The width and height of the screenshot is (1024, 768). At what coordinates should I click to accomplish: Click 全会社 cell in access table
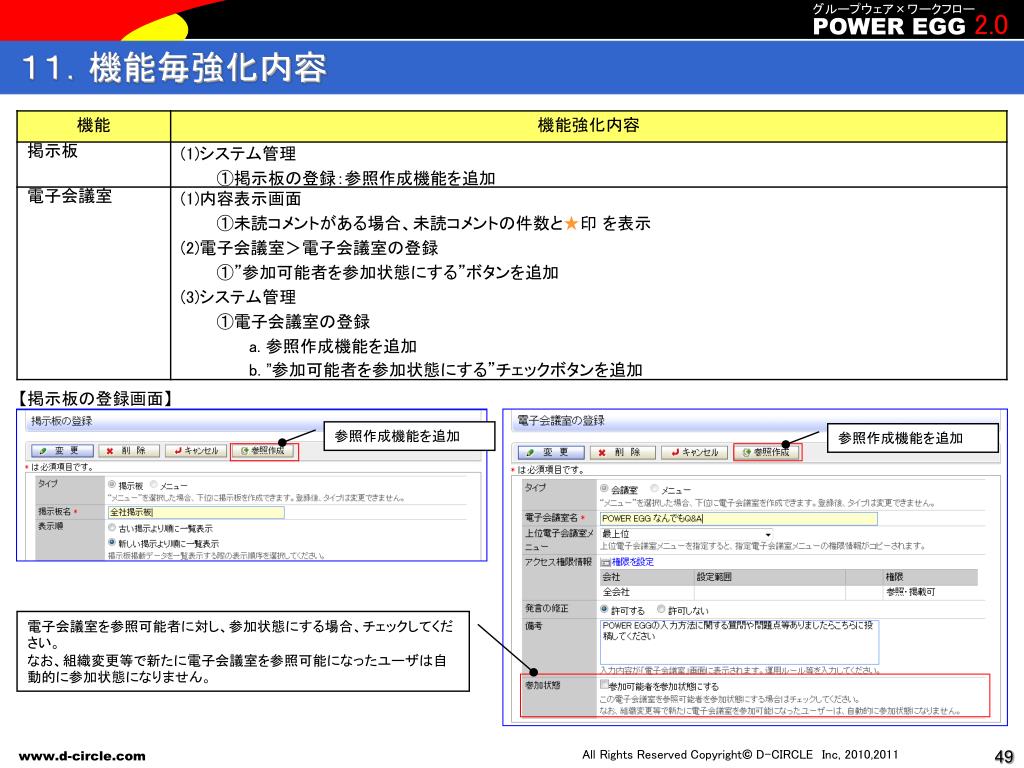point(616,592)
